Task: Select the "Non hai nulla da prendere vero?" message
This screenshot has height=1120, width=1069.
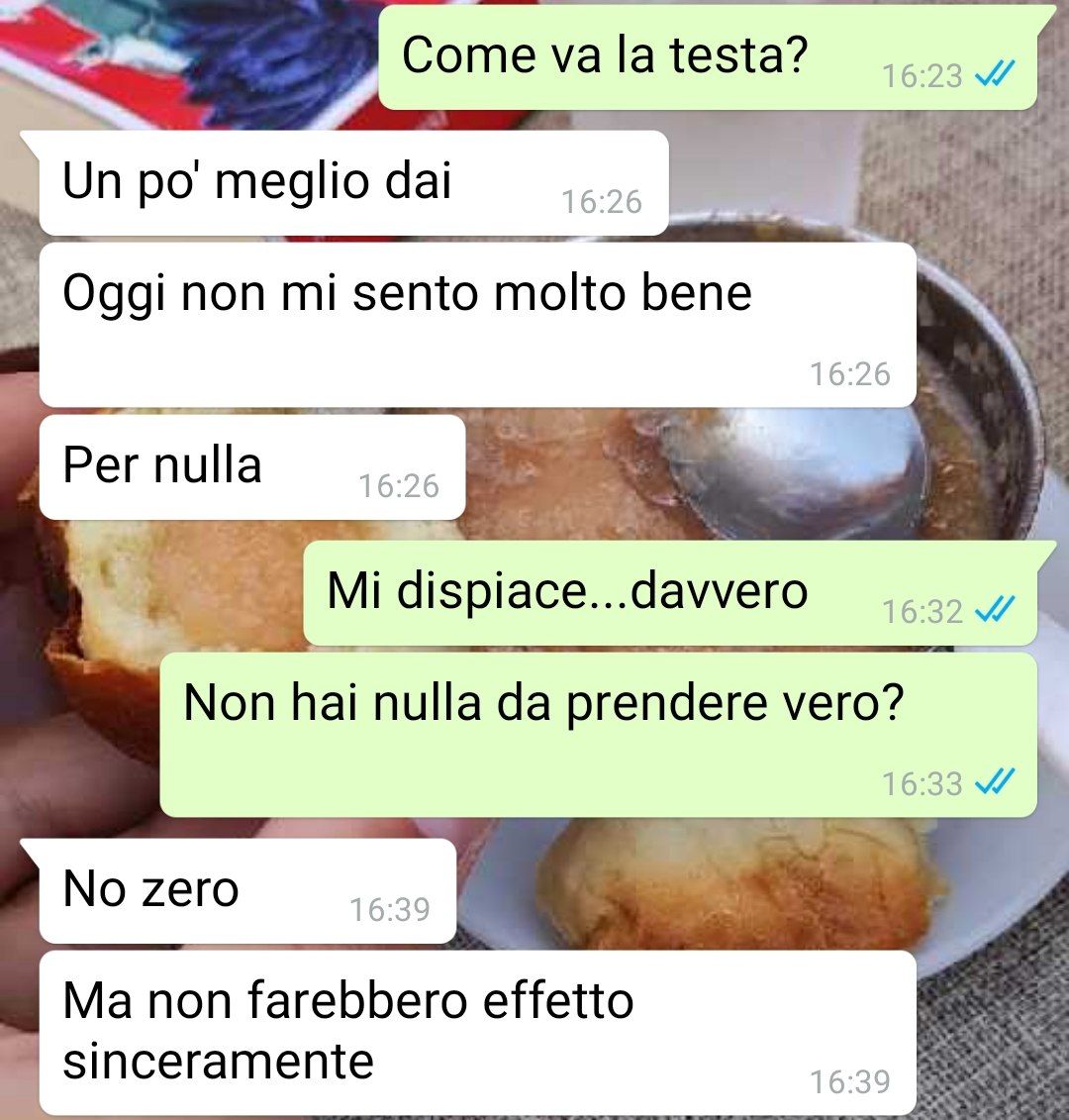Action: [x=599, y=735]
